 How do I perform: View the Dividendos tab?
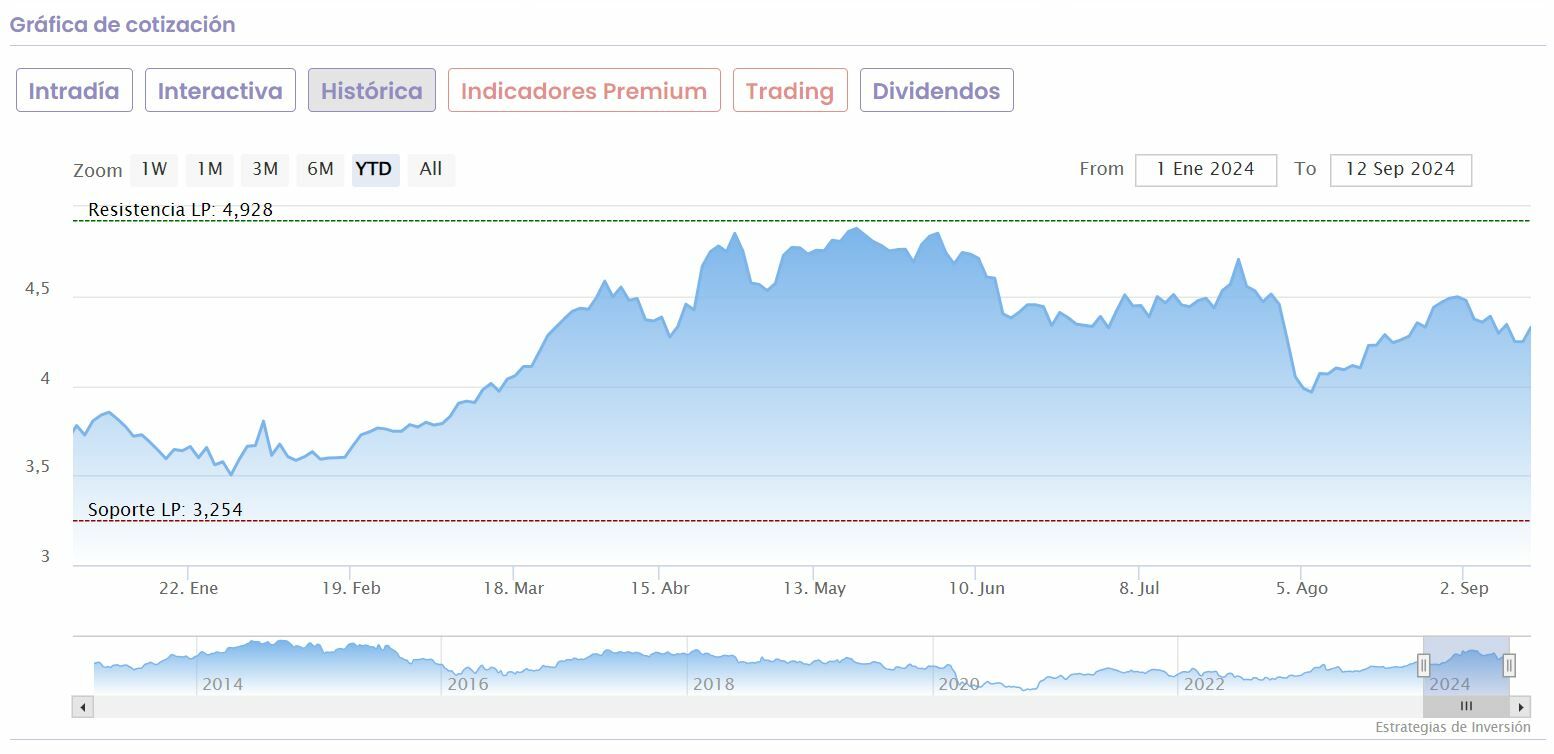936,91
